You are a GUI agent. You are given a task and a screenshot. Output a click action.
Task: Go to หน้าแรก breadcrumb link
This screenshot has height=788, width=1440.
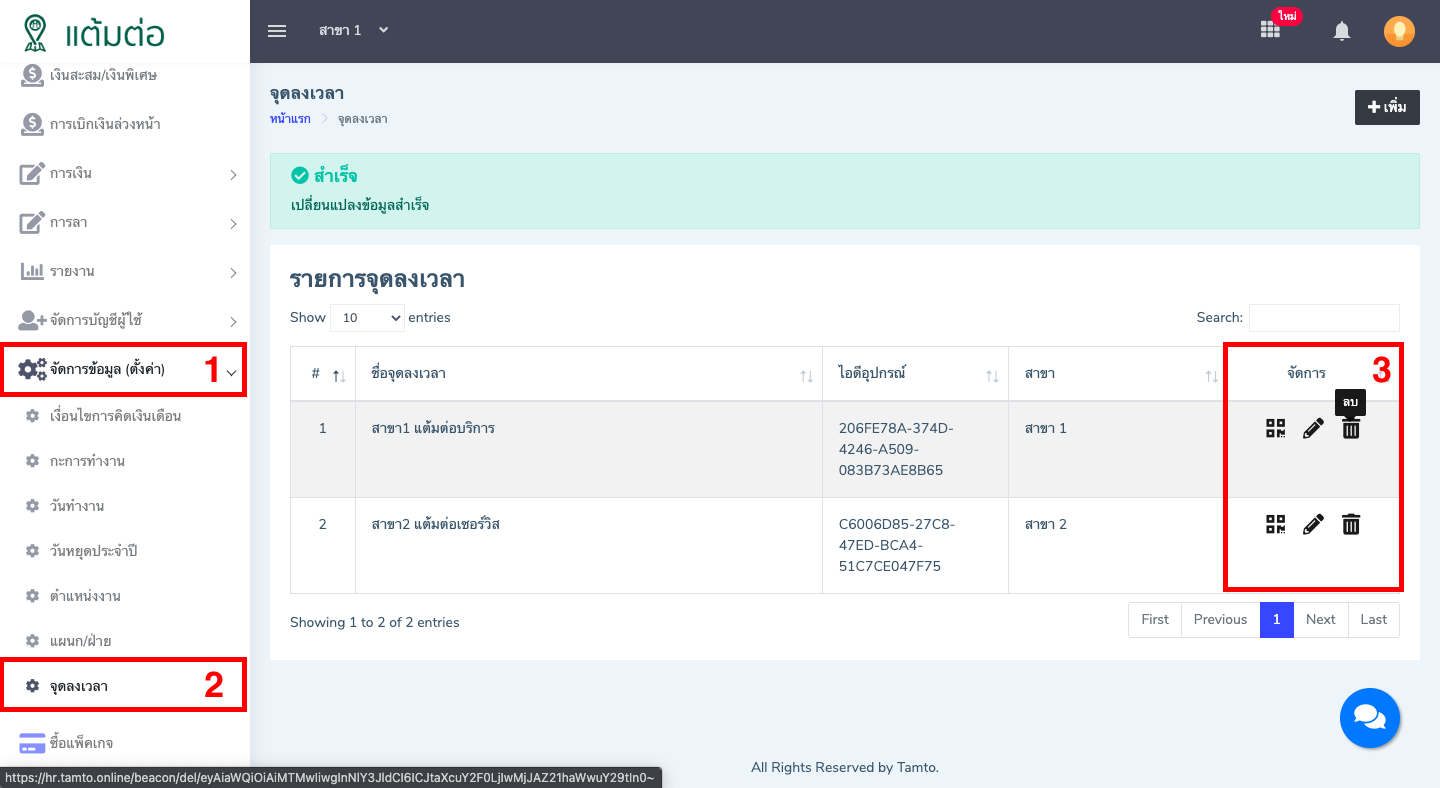290,119
